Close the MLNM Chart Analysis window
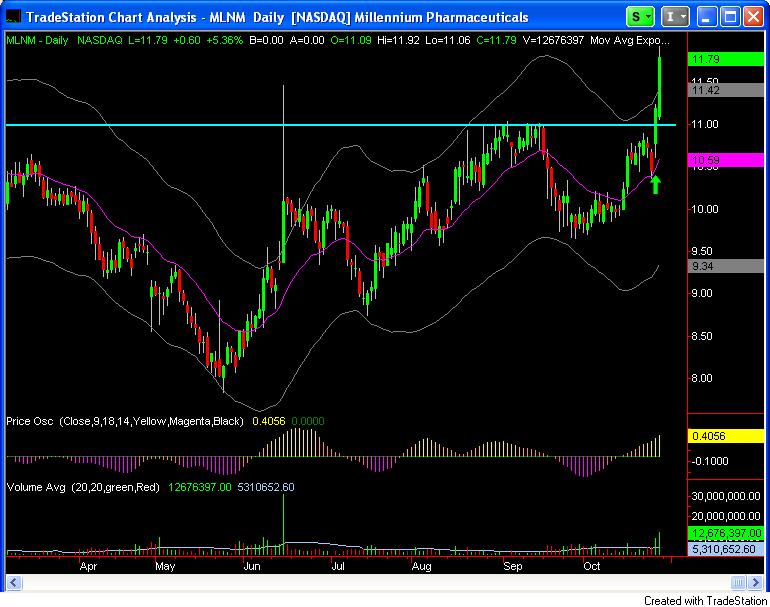 [x=753, y=17]
